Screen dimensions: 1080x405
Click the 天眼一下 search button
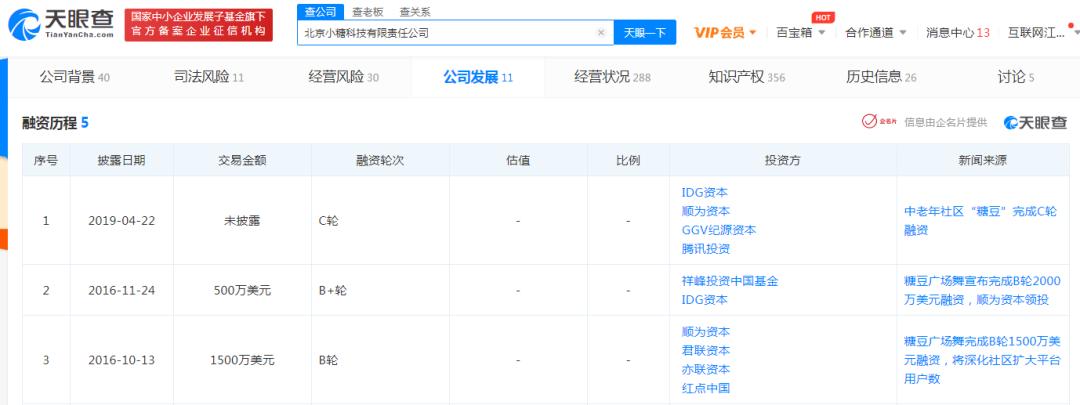[645, 32]
